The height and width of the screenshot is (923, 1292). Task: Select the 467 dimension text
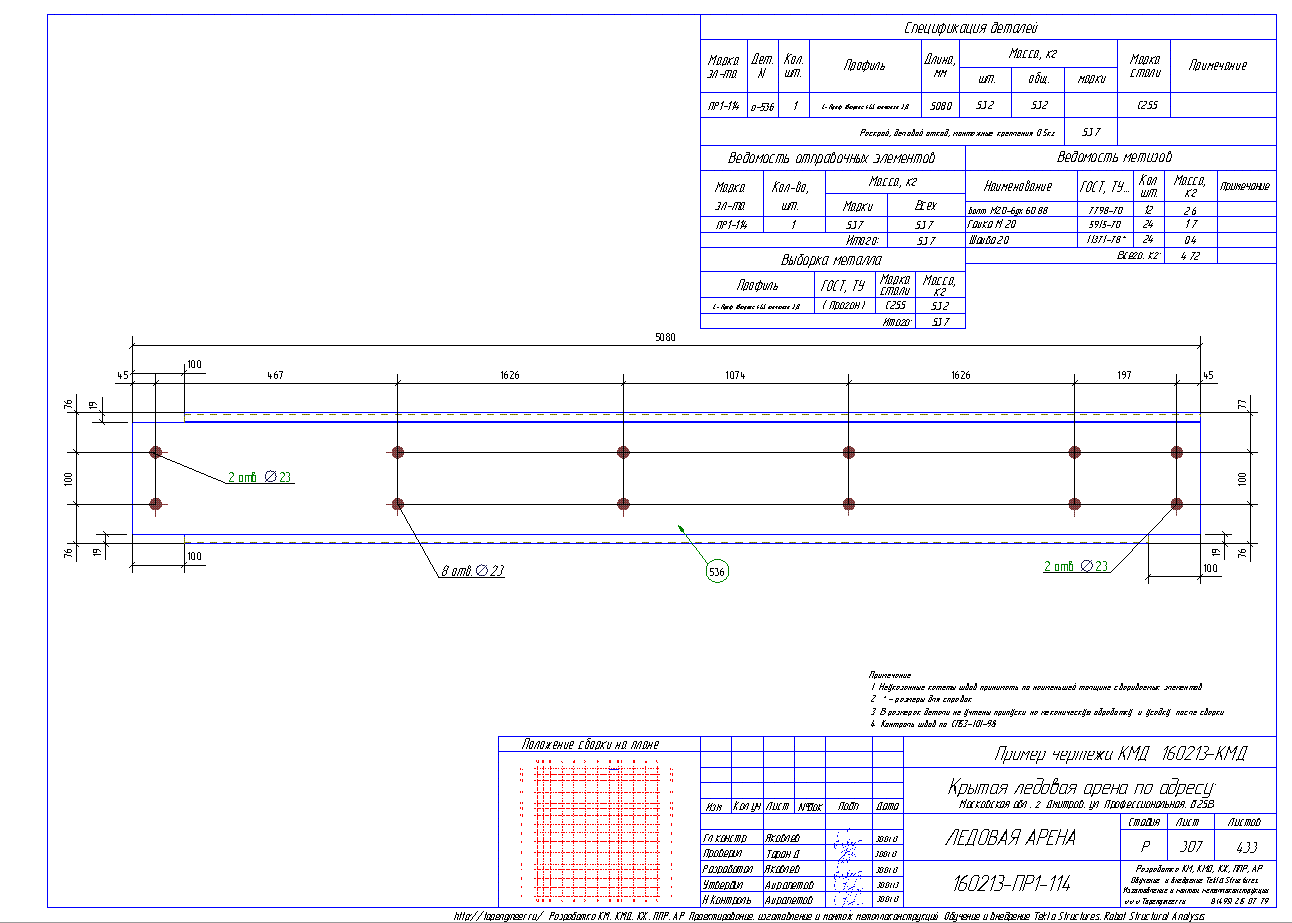[275, 375]
